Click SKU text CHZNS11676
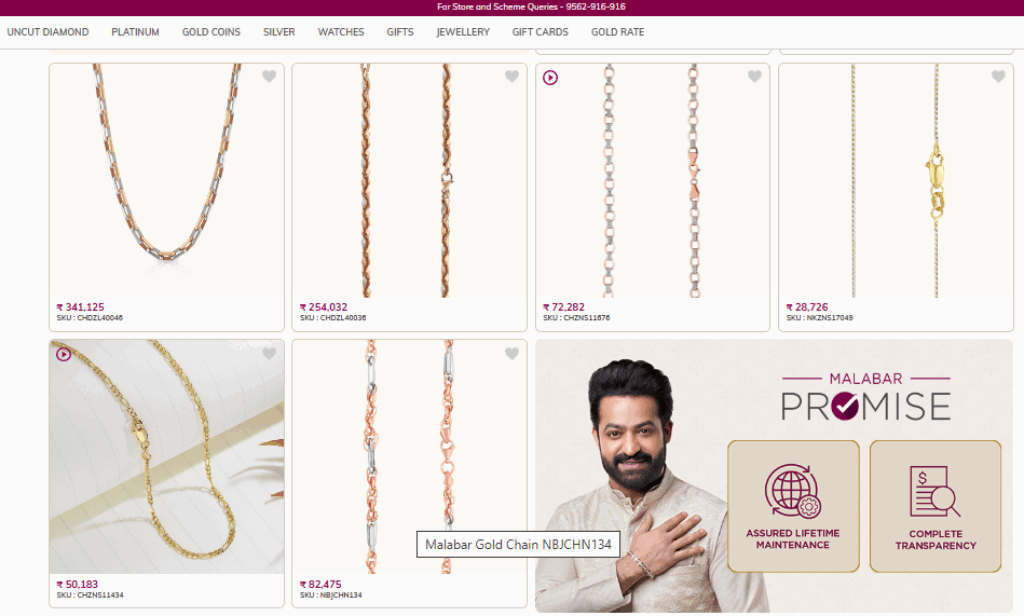 [577, 318]
